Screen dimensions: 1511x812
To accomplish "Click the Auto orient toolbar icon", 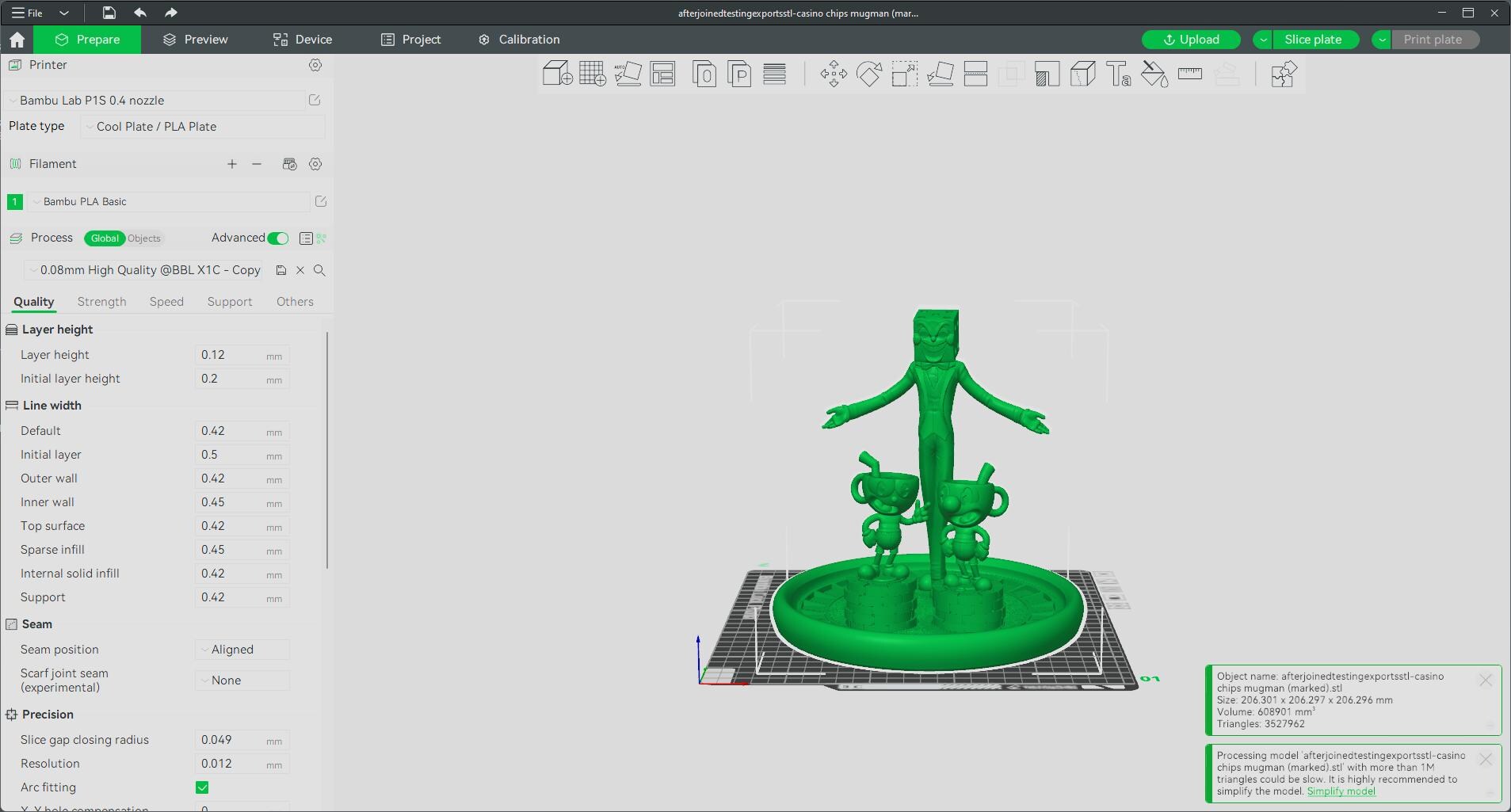I will tap(628, 74).
